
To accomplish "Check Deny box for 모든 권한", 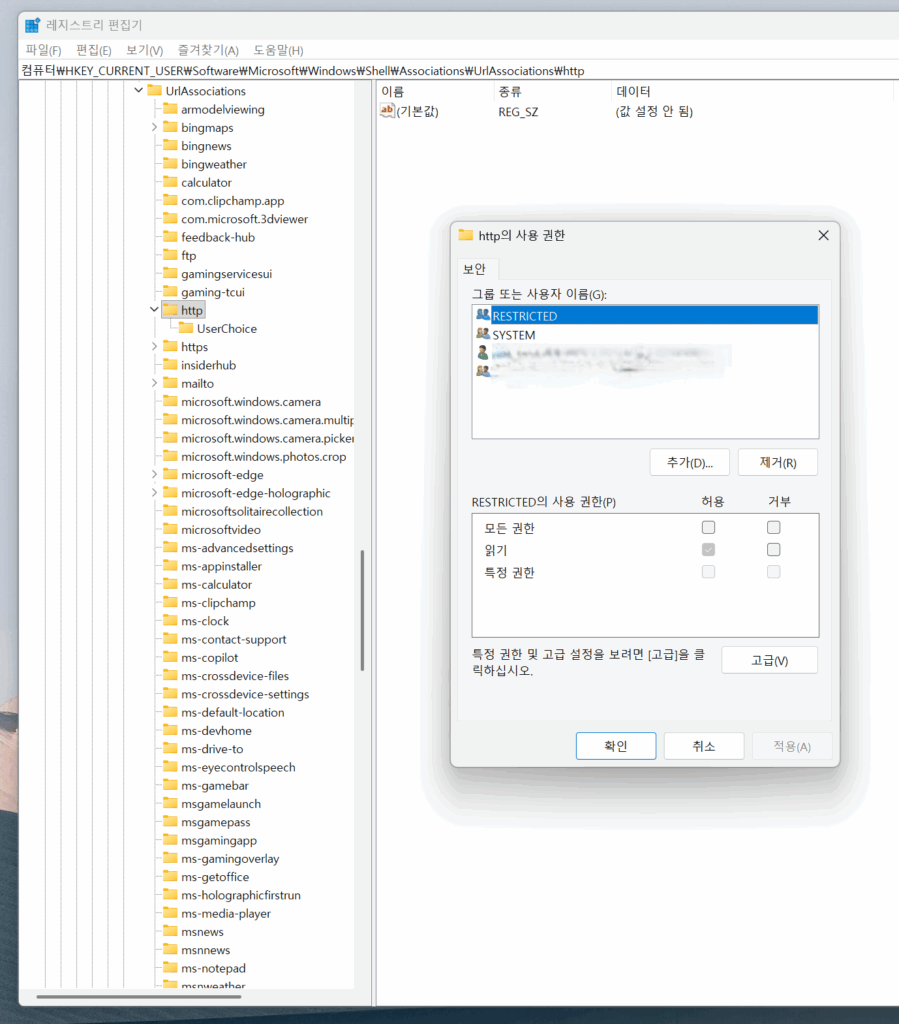I will click(773, 527).
